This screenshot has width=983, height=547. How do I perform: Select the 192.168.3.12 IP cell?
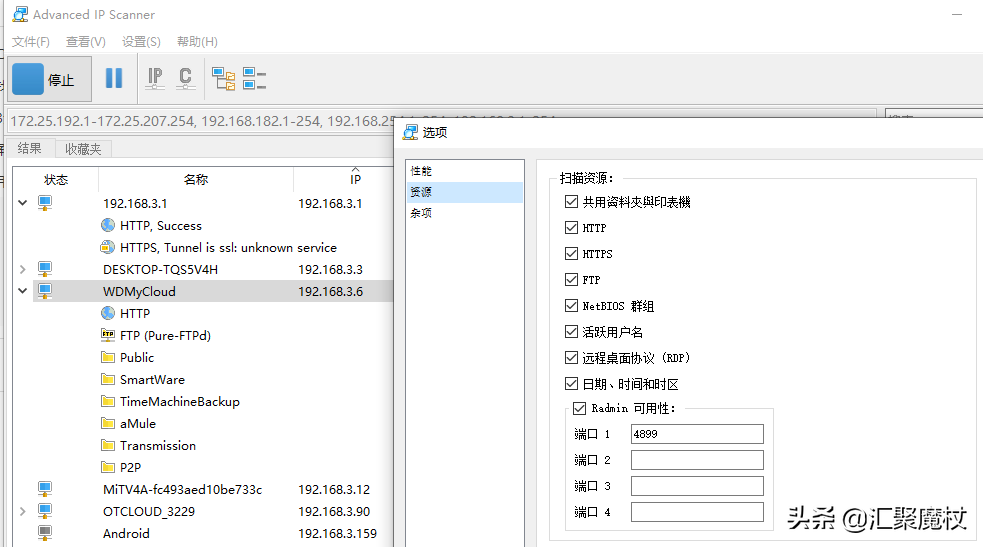click(334, 489)
